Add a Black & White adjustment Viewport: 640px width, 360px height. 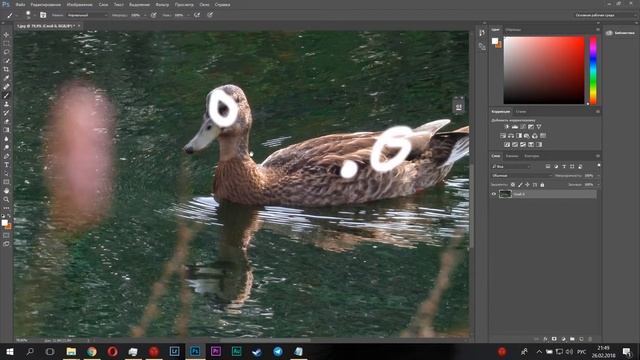click(519, 136)
